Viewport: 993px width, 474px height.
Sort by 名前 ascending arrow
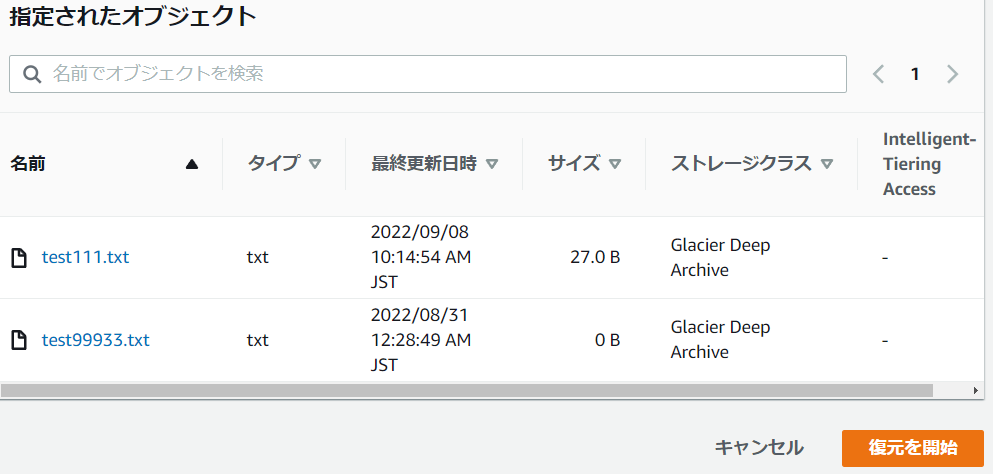pos(192,164)
